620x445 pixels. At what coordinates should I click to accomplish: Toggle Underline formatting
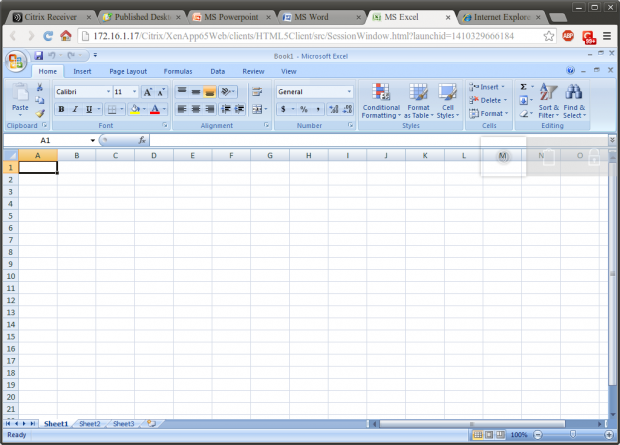coord(89,110)
